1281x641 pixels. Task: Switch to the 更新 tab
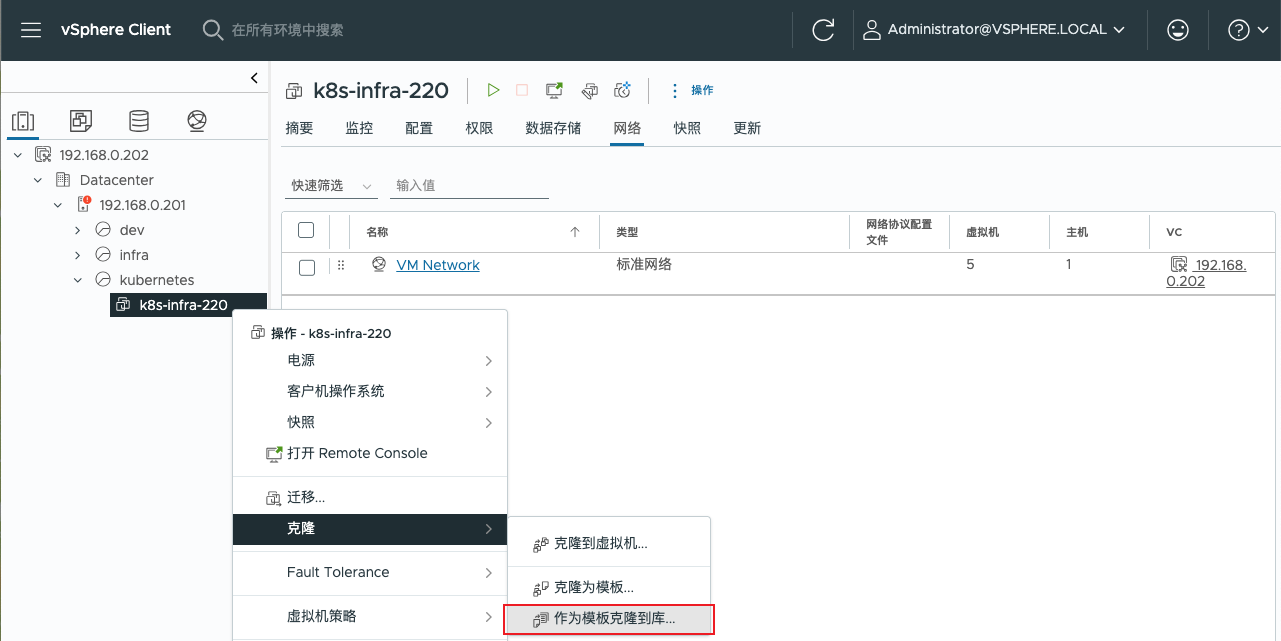pos(747,128)
